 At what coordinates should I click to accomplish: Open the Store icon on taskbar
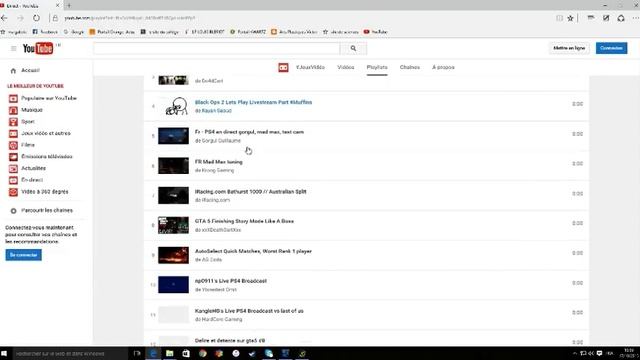(x=186, y=353)
